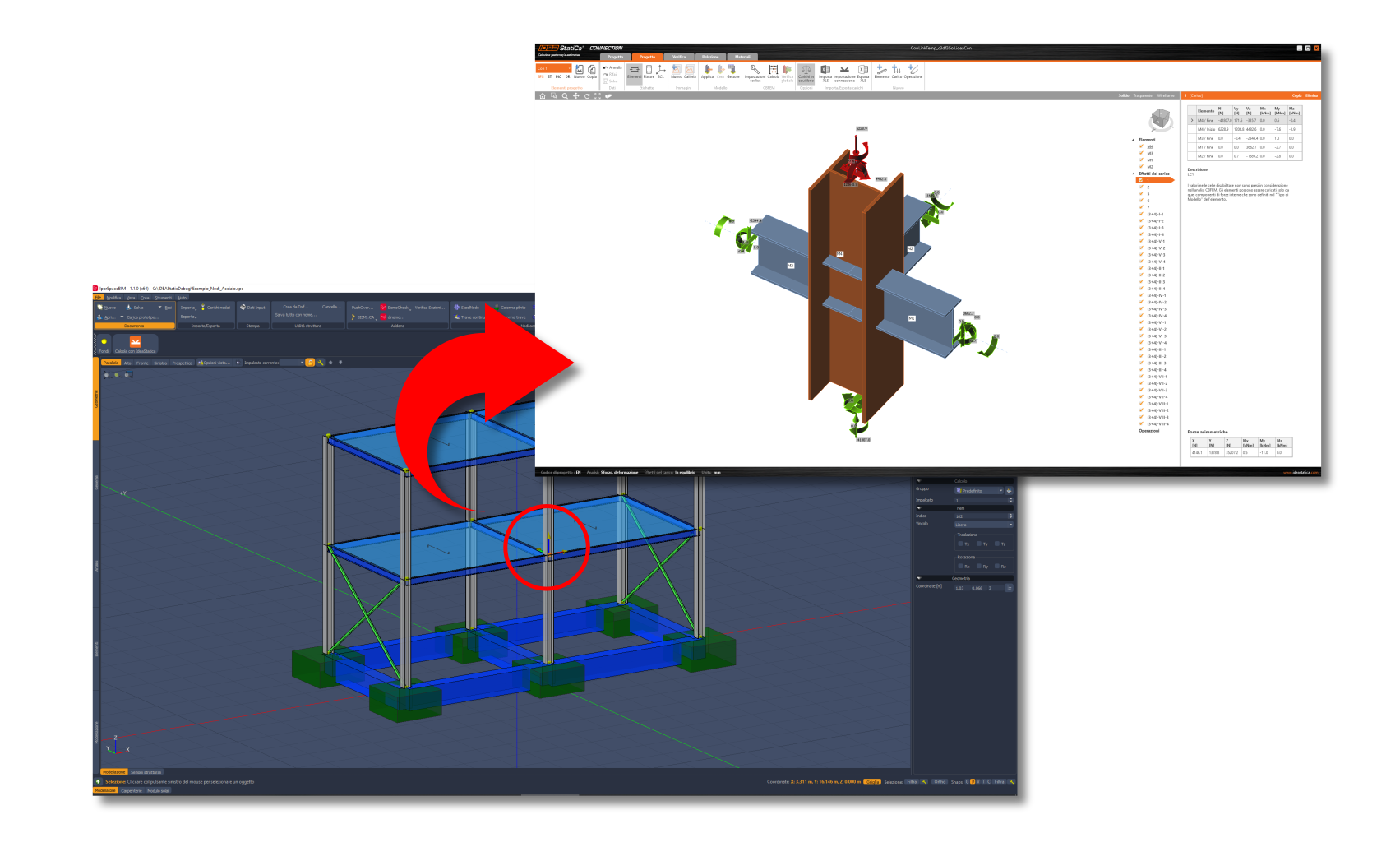Open Modifica menu in IperSpaceBIM
The width and height of the screenshot is (1400, 847).
point(113,298)
